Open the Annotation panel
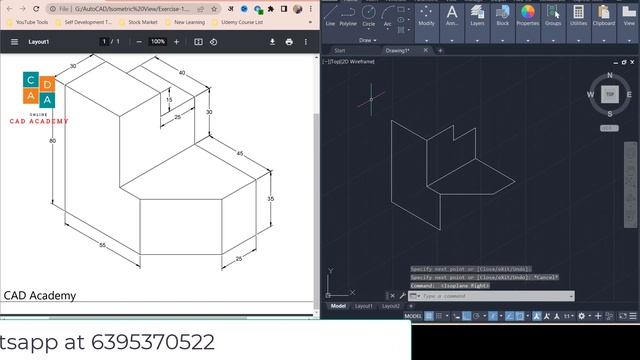This screenshot has width=640, height=360. point(451,16)
